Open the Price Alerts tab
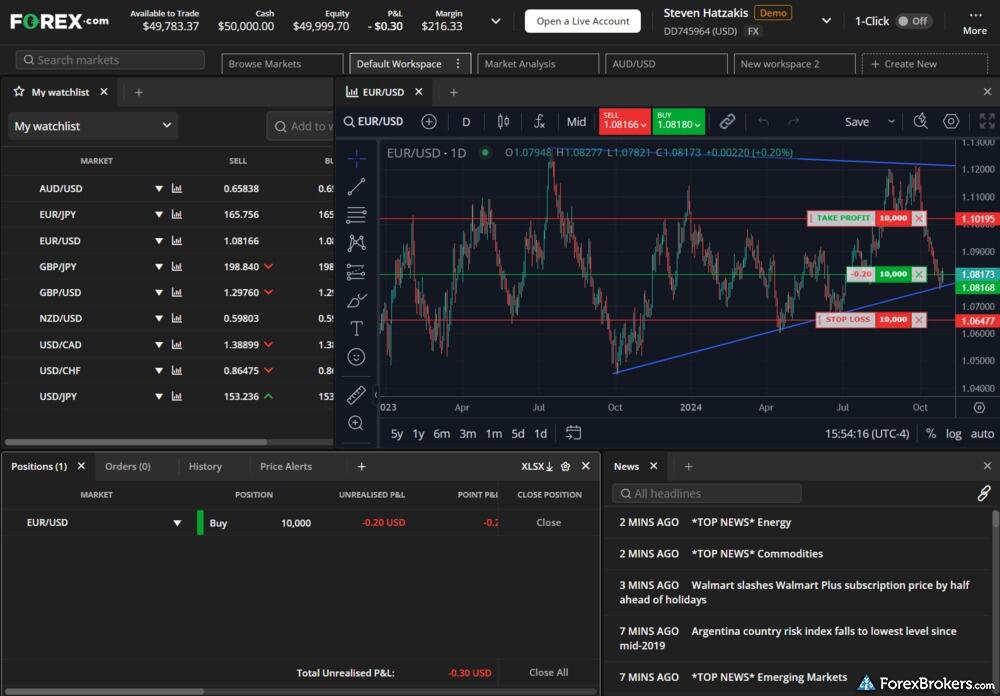 coord(286,466)
